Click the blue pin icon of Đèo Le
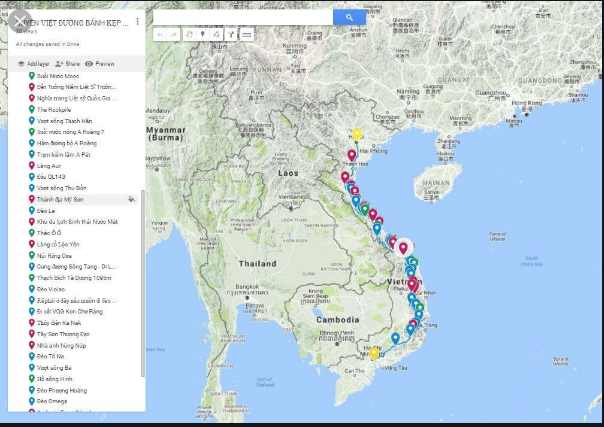This screenshot has width=604, height=427. pyautogui.click(x=32, y=211)
